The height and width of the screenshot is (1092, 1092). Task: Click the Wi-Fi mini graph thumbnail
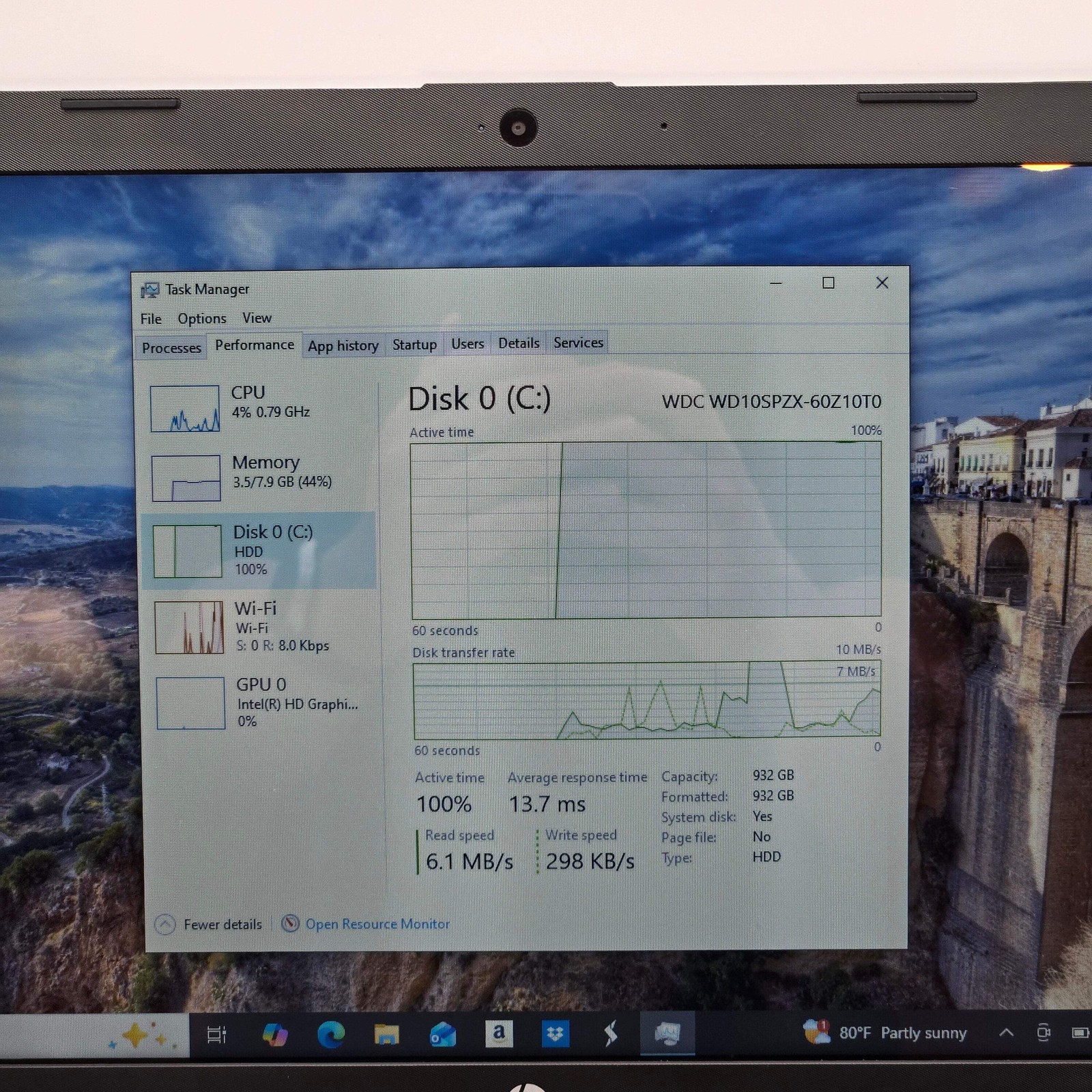tap(189, 627)
